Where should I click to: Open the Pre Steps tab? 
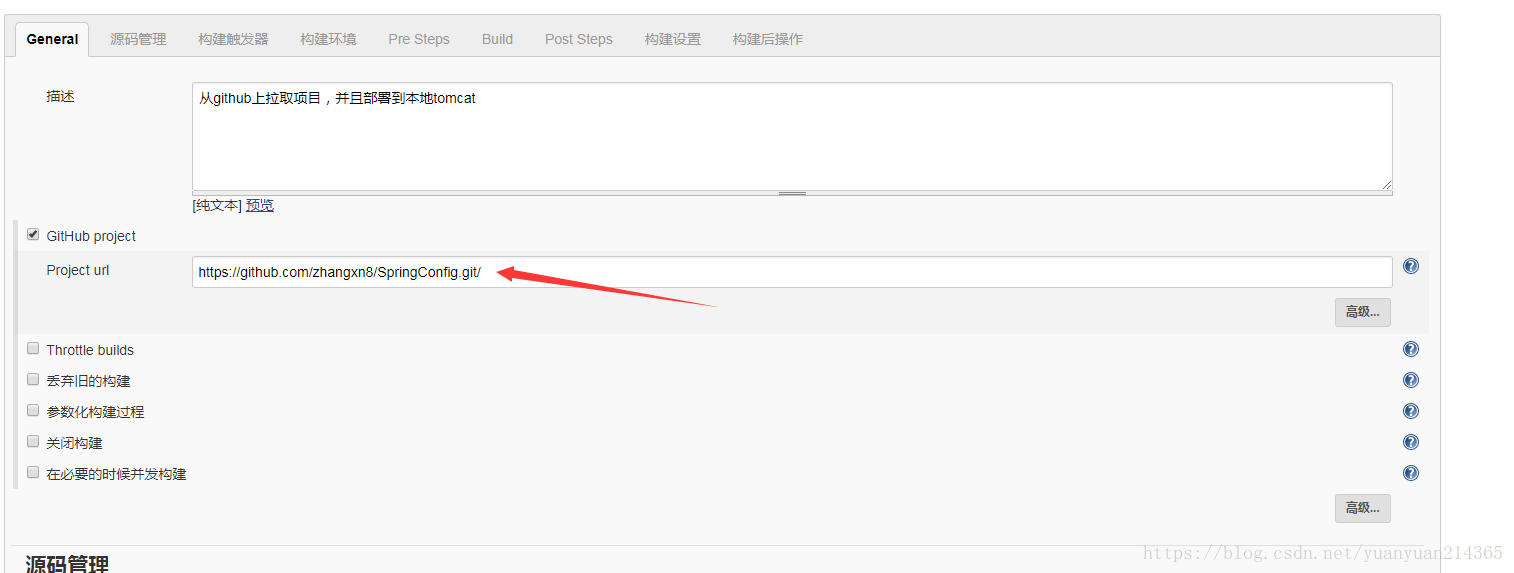pyautogui.click(x=419, y=39)
